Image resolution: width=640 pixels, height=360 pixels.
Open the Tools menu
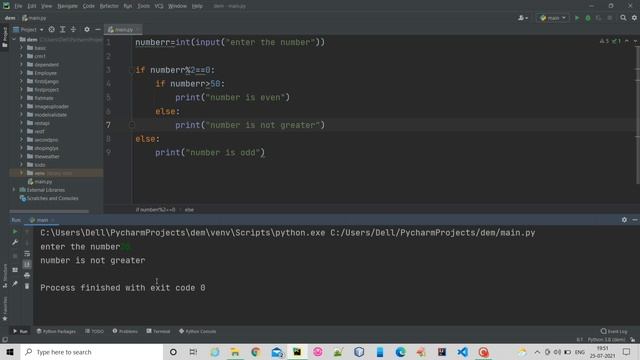(x=143, y=6)
